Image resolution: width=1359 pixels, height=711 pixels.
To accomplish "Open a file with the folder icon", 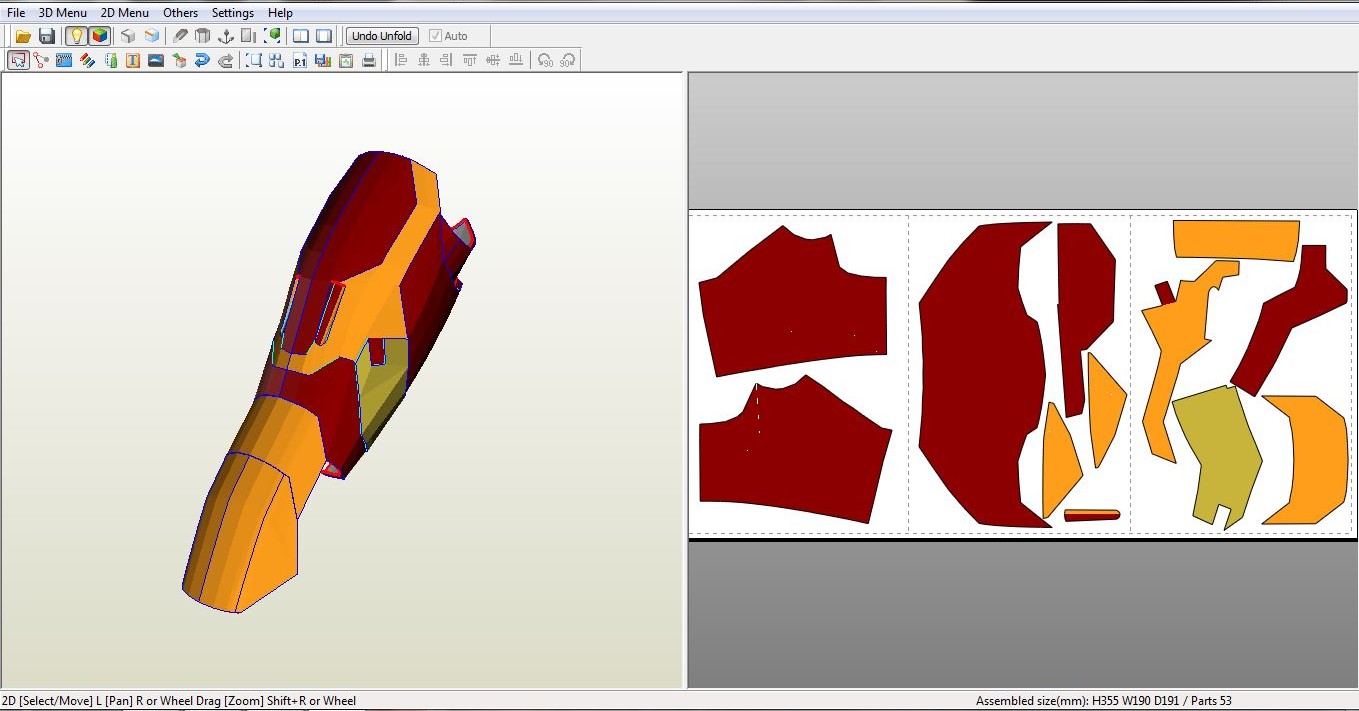I will pyautogui.click(x=23, y=36).
